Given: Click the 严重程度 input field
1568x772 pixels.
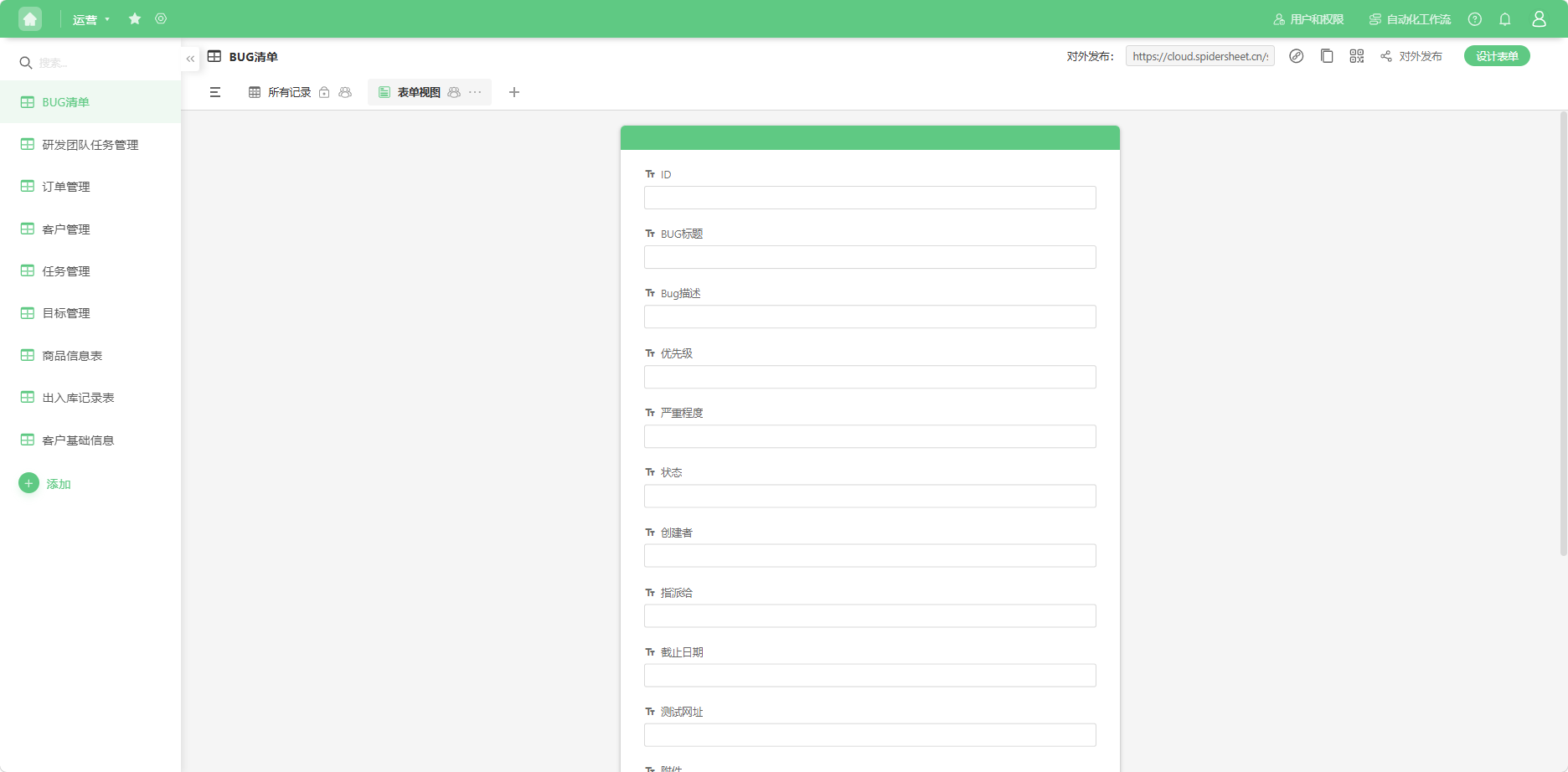Looking at the screenshot, I should point(870,436).
